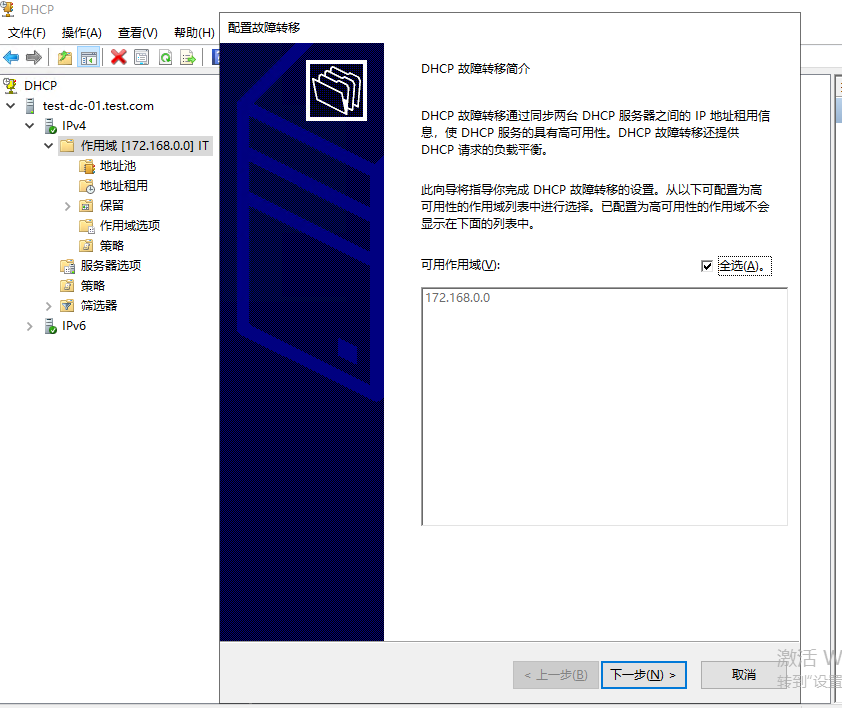Click the 服务器选项 folder icon

(x=67, y=266)
